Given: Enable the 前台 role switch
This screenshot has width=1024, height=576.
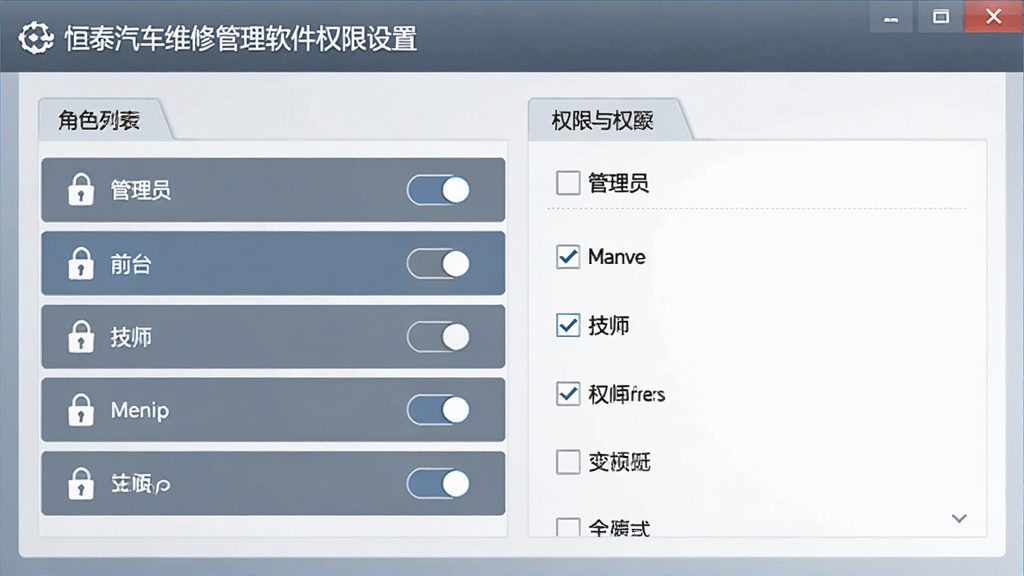Looking at the screenshot, I should pyautogui.click(x=438, y=264).
